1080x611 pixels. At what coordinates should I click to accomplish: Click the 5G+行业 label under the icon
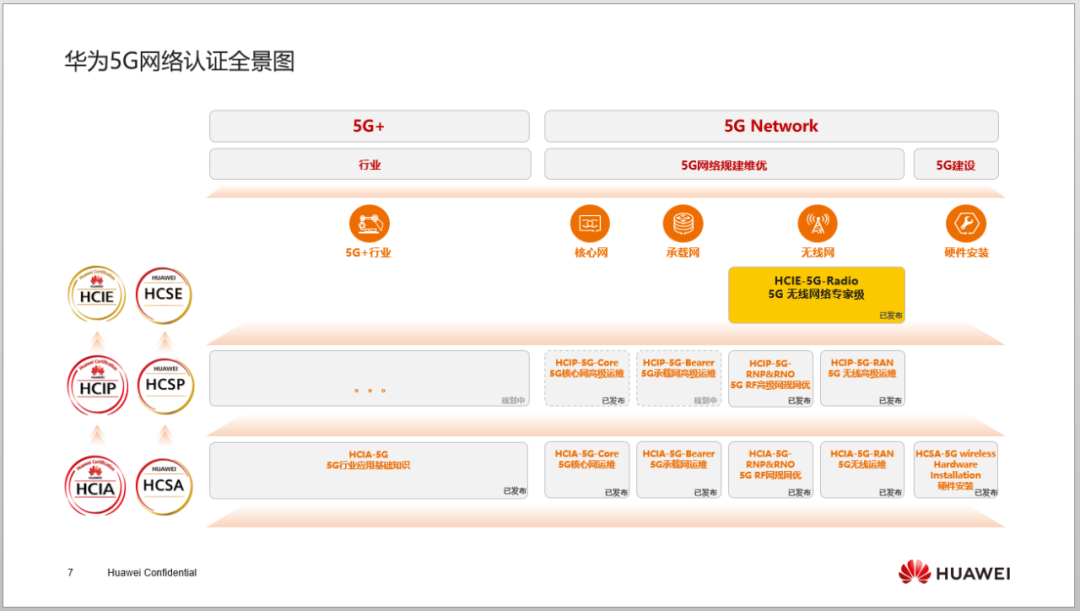tap(368, 253)
